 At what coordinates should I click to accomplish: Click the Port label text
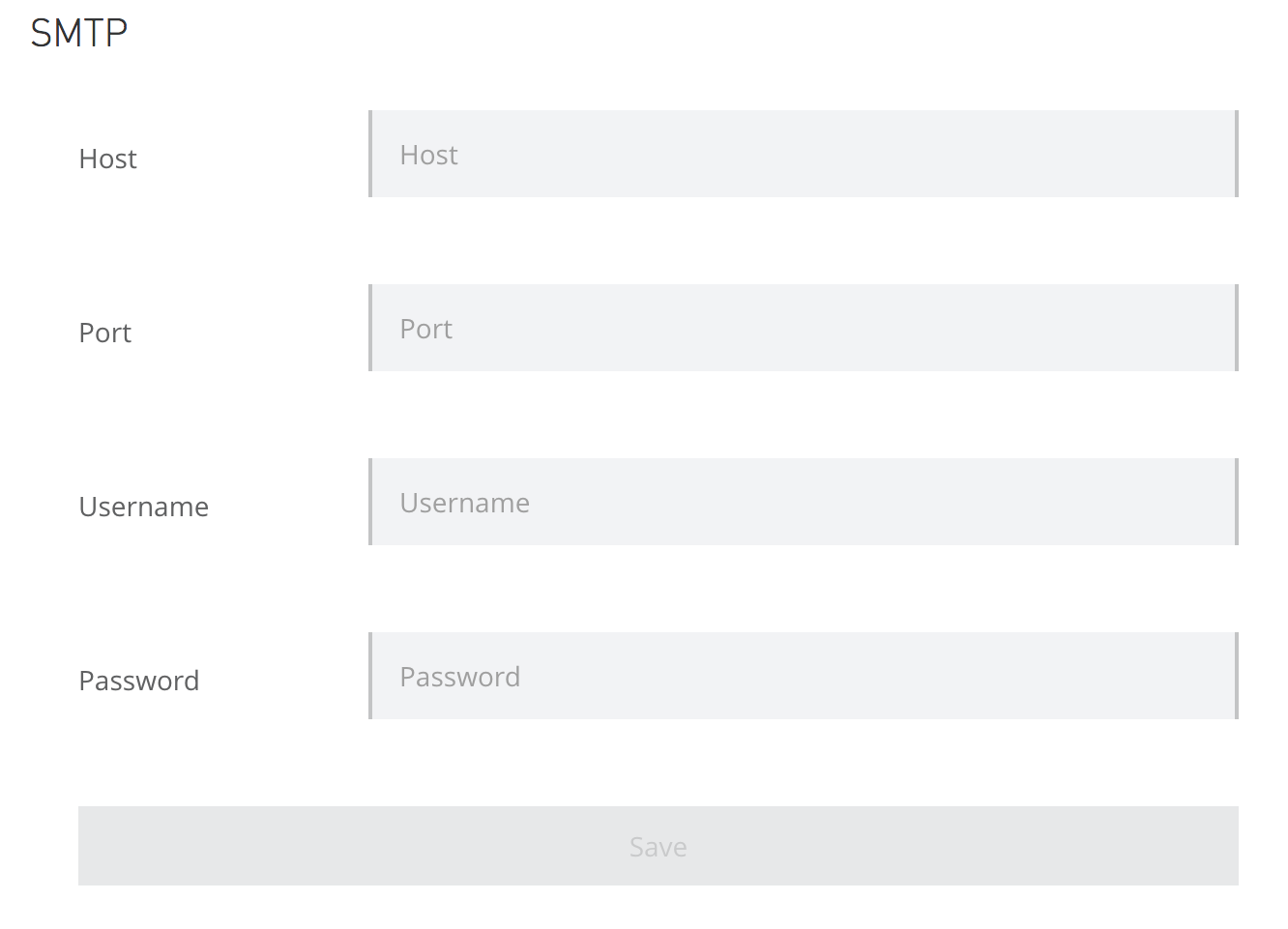click(104, 333)
